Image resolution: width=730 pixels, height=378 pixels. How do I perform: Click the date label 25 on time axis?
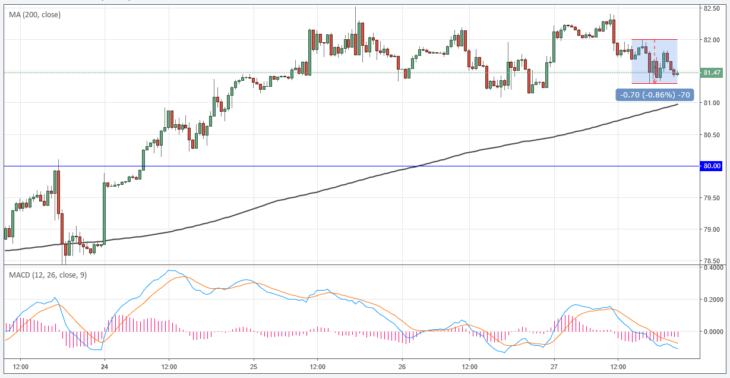(x=253, y=367)
